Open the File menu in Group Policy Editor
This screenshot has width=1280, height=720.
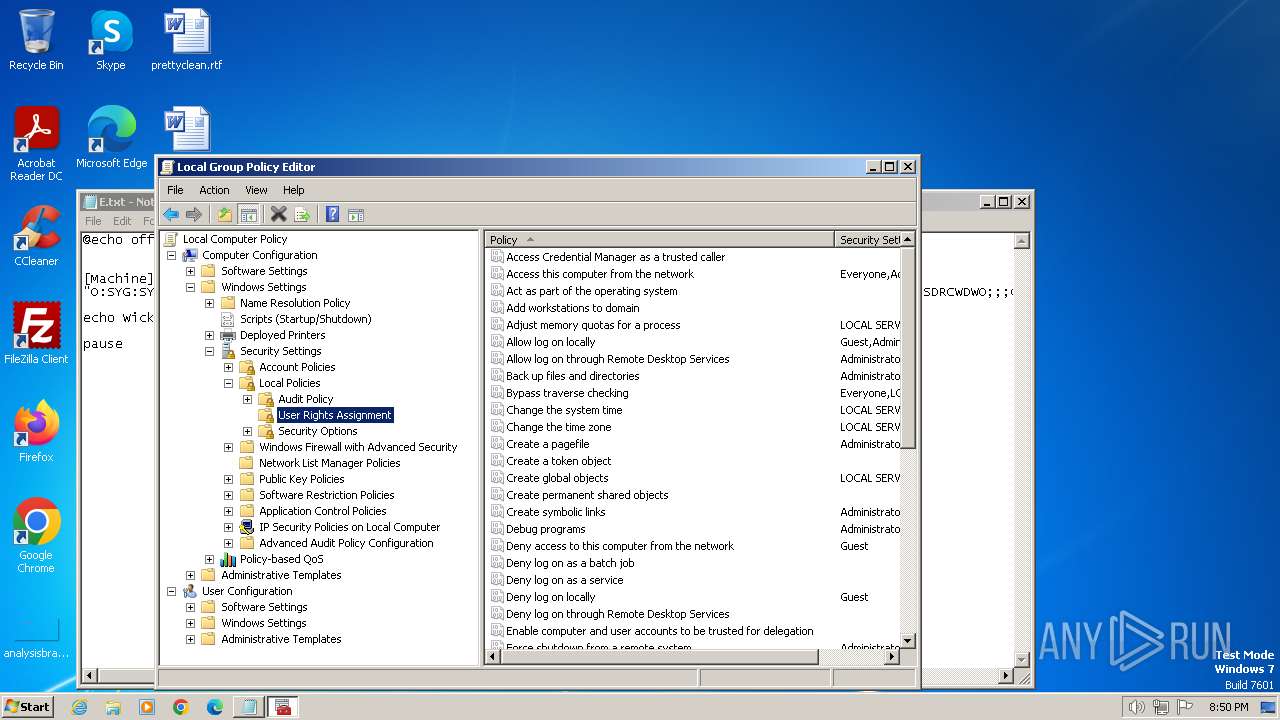coord(175,190)
